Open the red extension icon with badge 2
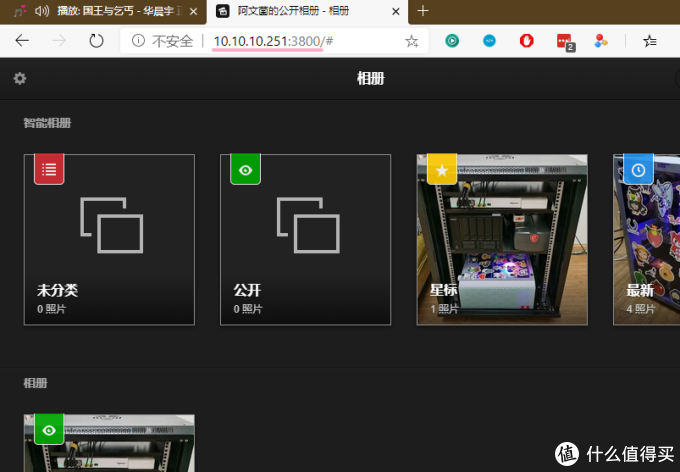This screenshot has height=472, width=680. [566, 42]
